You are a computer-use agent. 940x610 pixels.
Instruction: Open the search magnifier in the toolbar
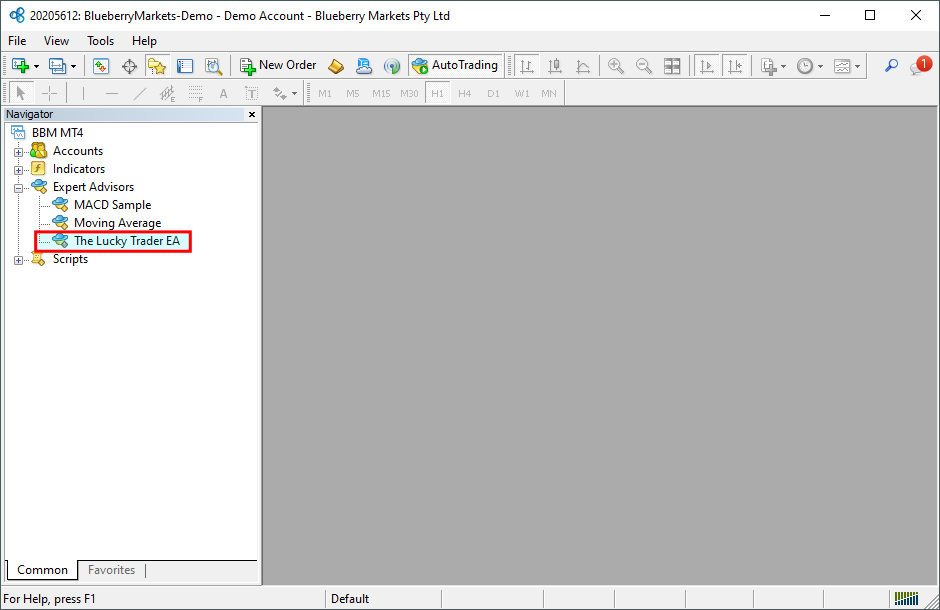[x=891, y=65]
